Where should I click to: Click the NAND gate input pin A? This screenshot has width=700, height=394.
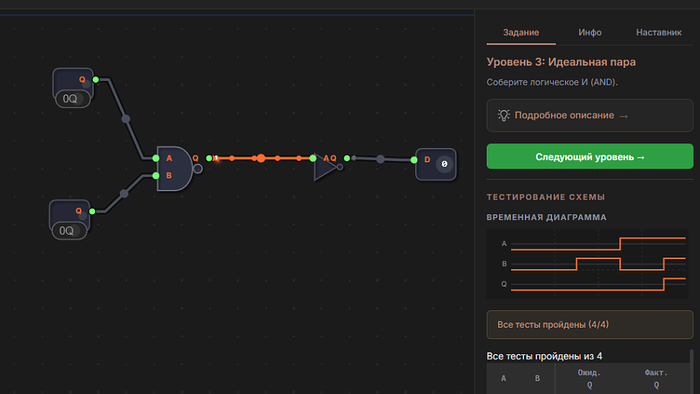point(156,158)
